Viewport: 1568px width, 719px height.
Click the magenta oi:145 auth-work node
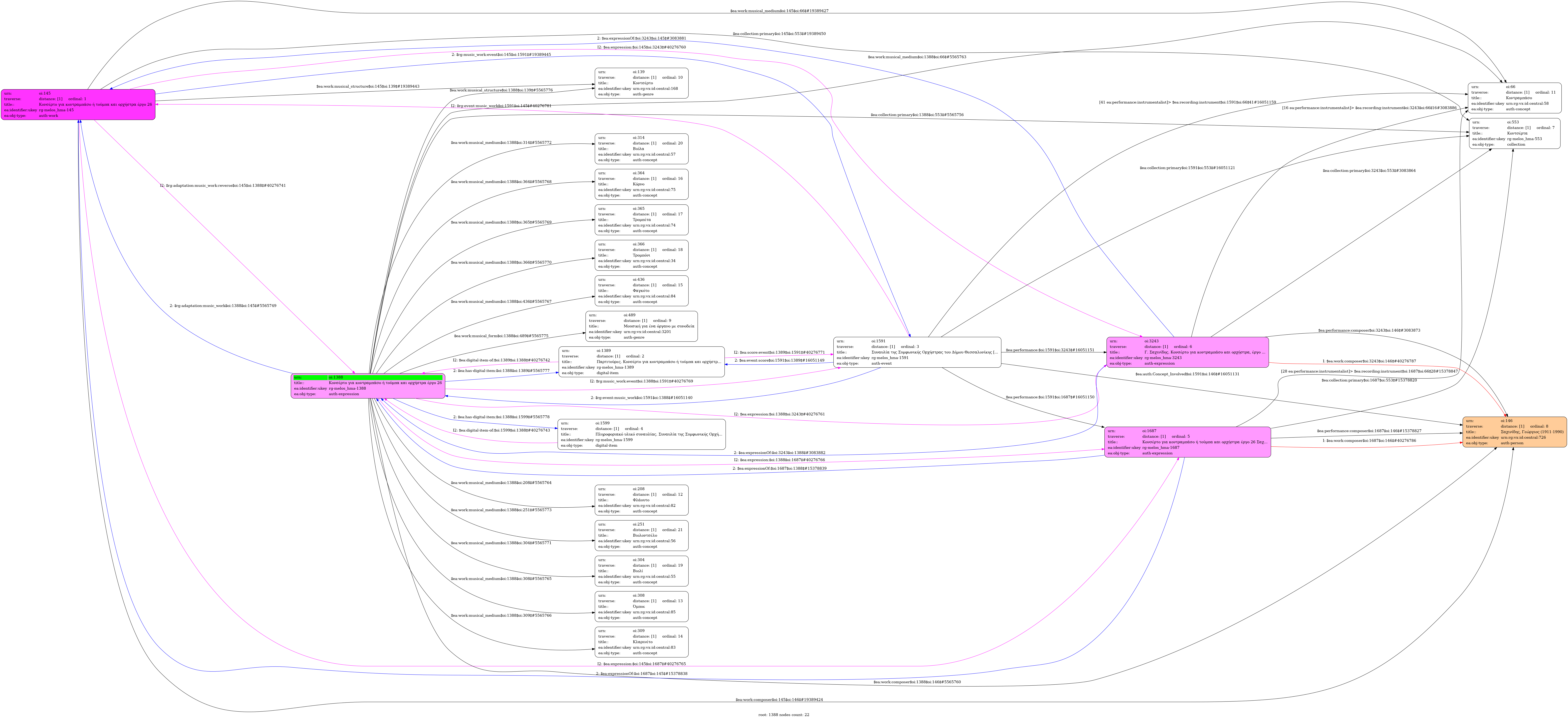click(78, 105)
